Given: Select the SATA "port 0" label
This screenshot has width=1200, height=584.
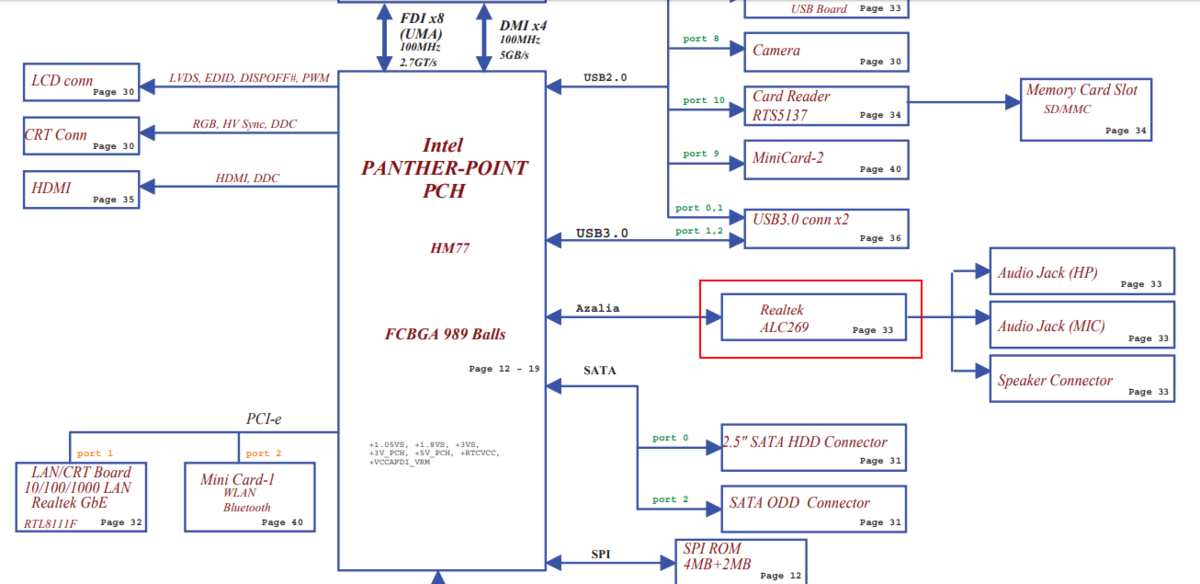Looking at the screenshot, I should coord(670,438).
